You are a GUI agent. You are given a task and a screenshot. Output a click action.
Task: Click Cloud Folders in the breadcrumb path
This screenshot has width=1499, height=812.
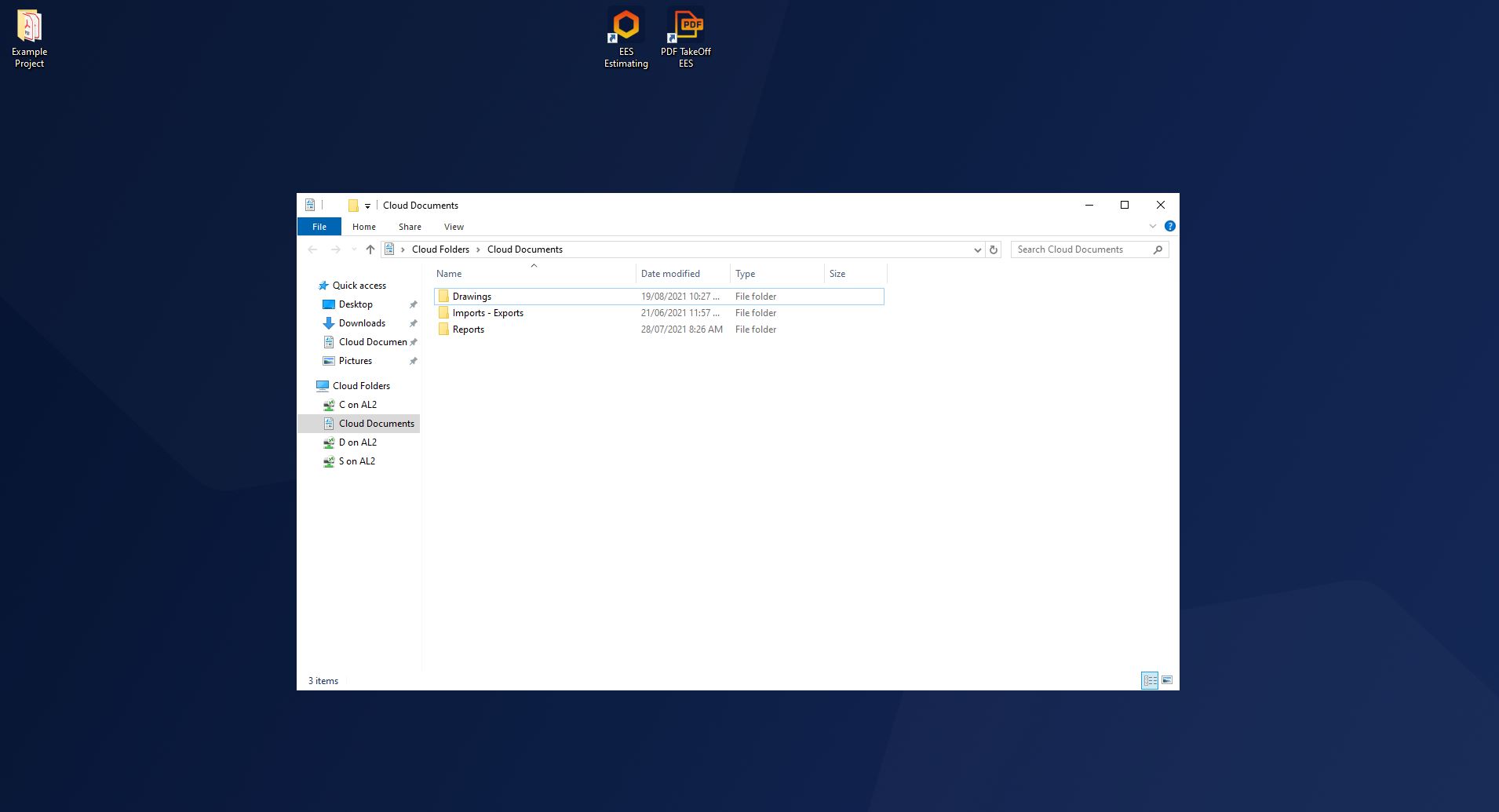pos(440,249)
